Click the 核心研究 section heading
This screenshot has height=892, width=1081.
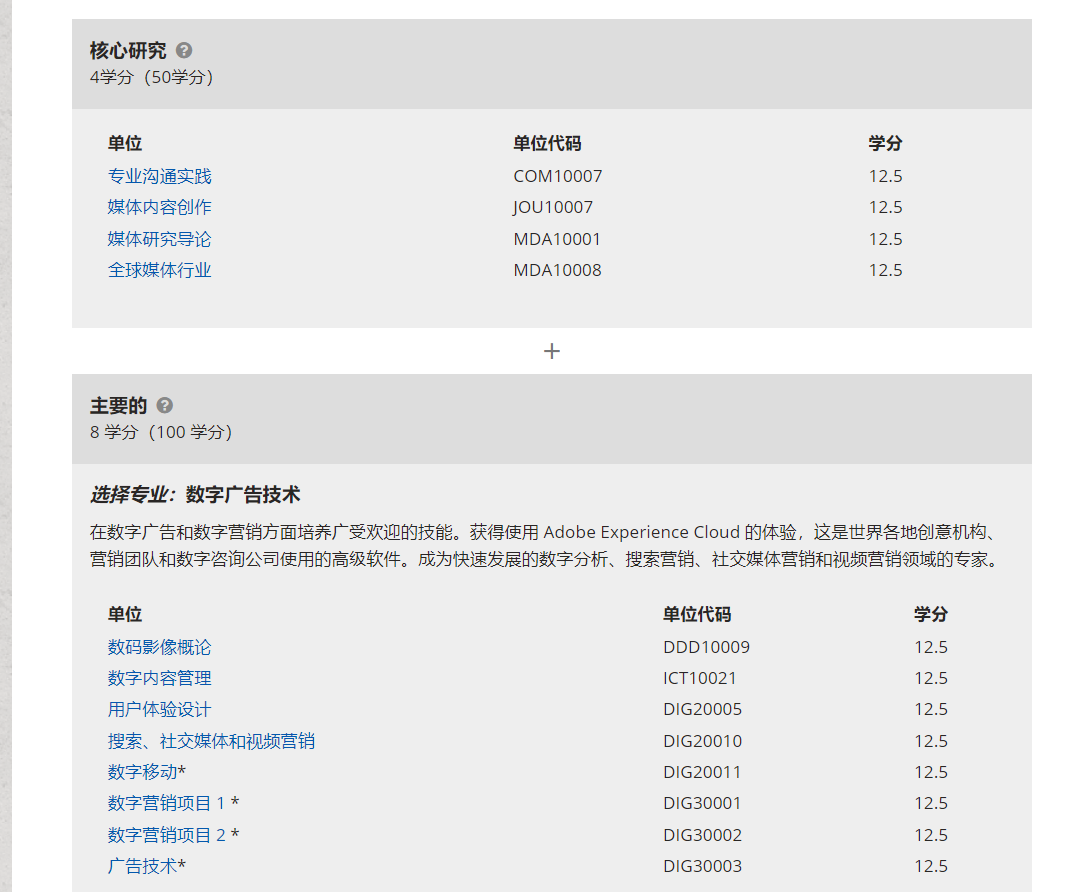tap(128, 50)
